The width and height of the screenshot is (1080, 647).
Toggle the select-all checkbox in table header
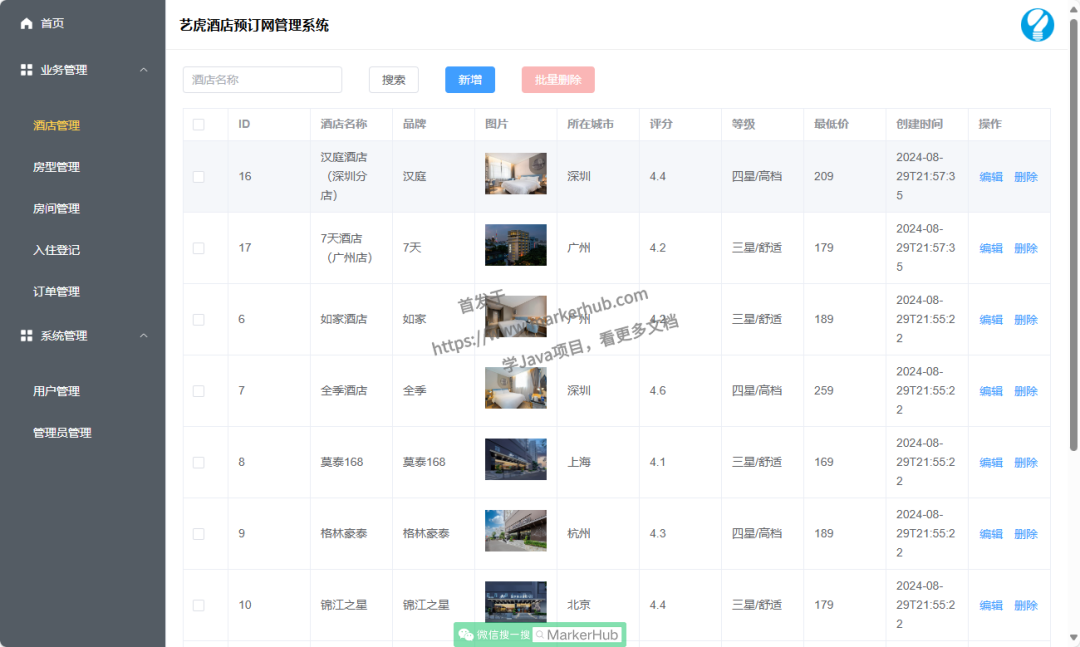coord(198,125)
